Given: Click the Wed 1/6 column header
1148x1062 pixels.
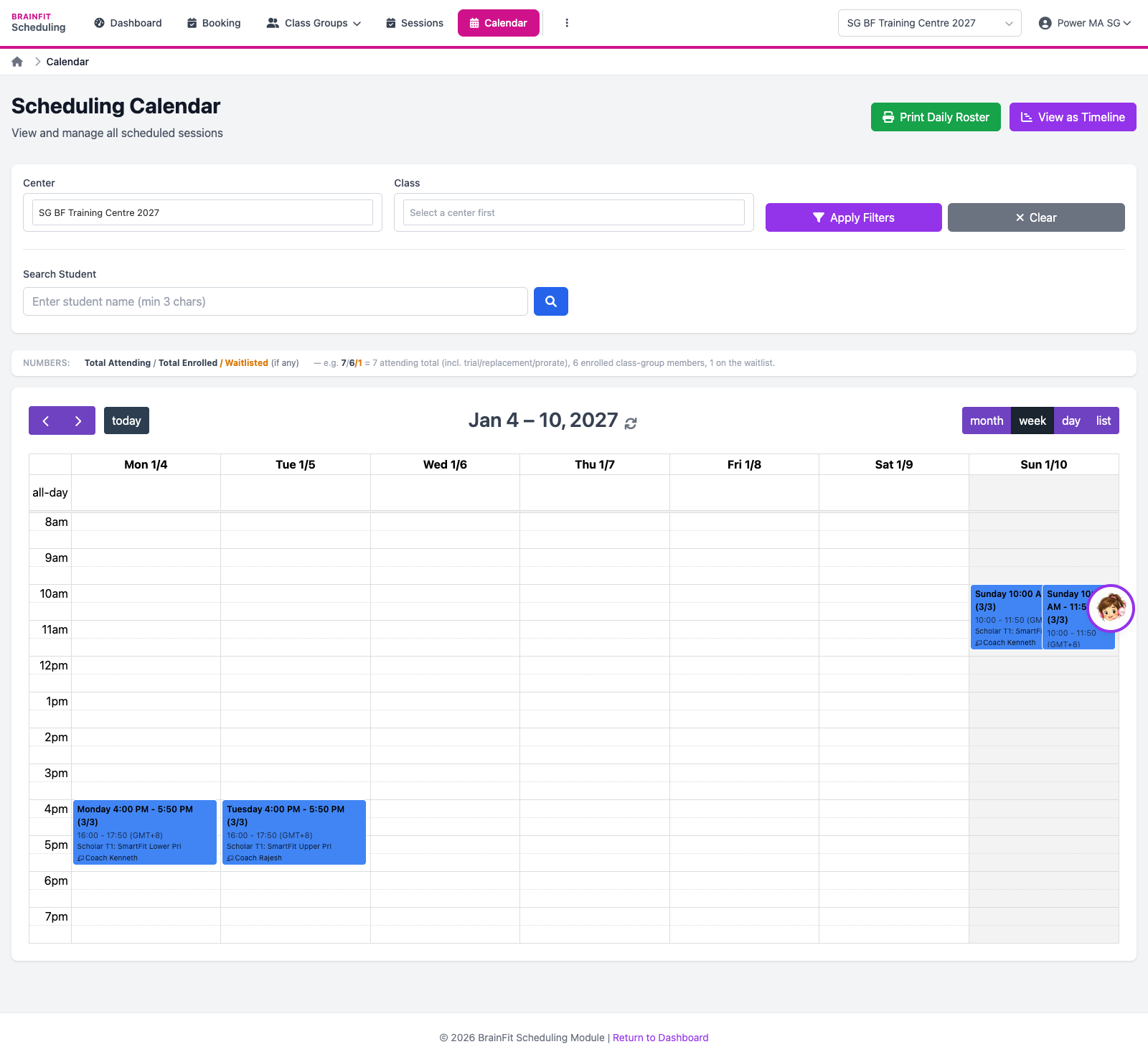Looking at the screenshot, I should [x=445, y=464].
